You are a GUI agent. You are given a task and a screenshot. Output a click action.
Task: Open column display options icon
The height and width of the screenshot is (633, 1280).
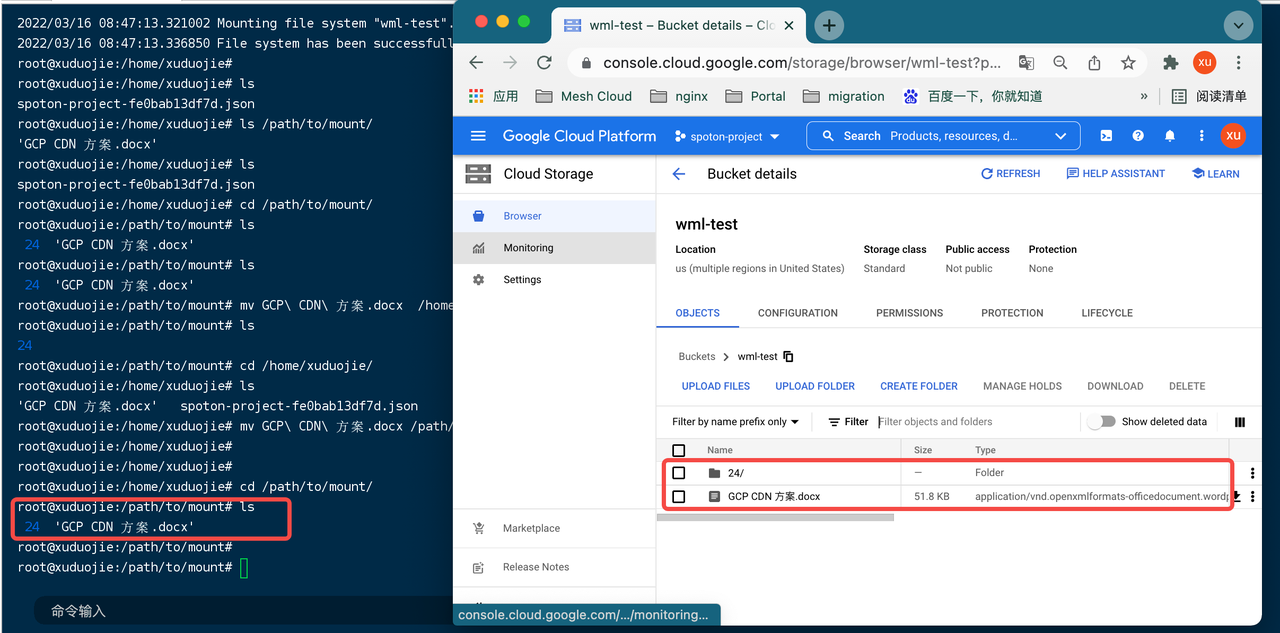coord(1240,422)
